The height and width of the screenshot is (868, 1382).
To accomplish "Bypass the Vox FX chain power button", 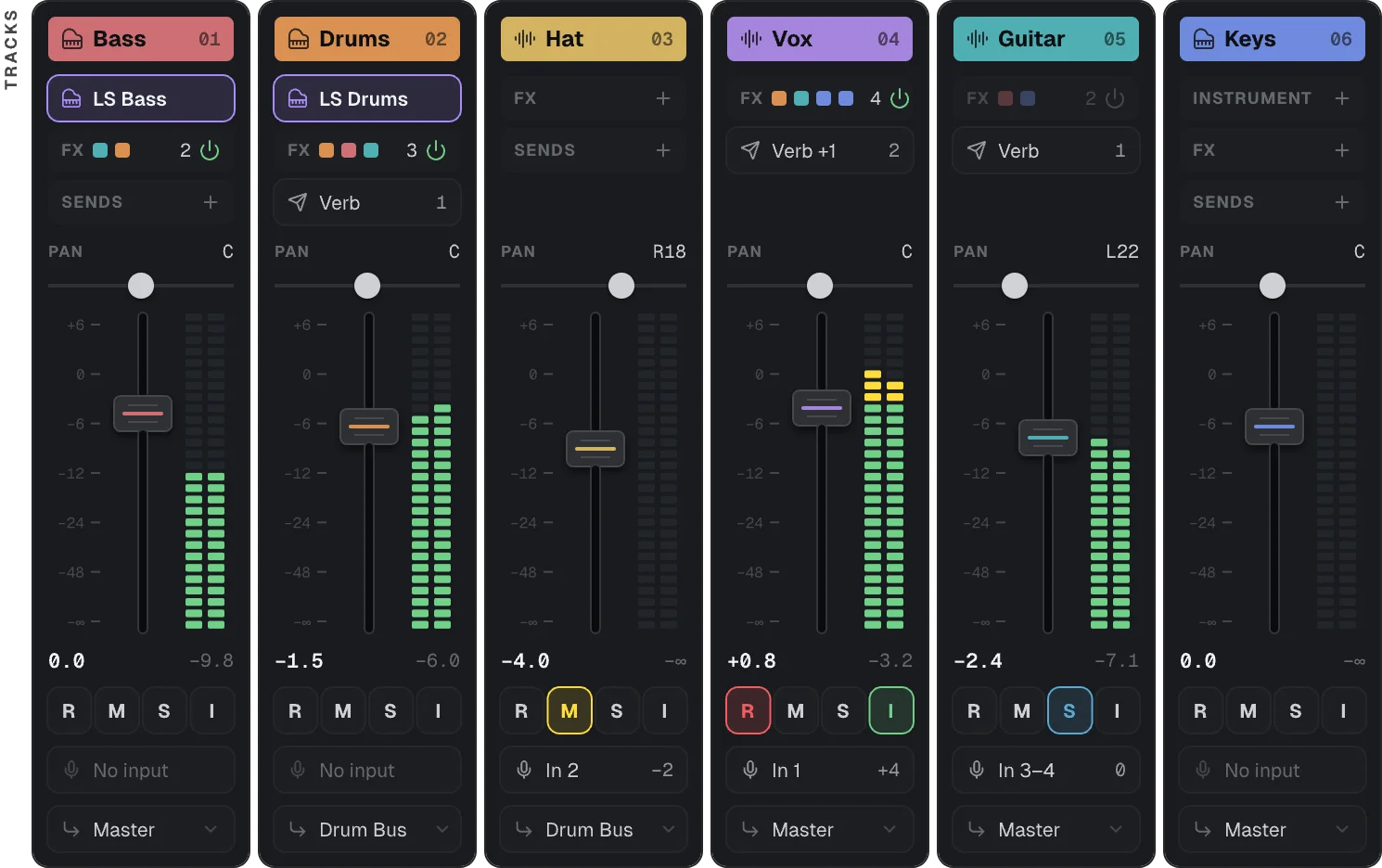I will pyautogui.click(x=901, y=98).
